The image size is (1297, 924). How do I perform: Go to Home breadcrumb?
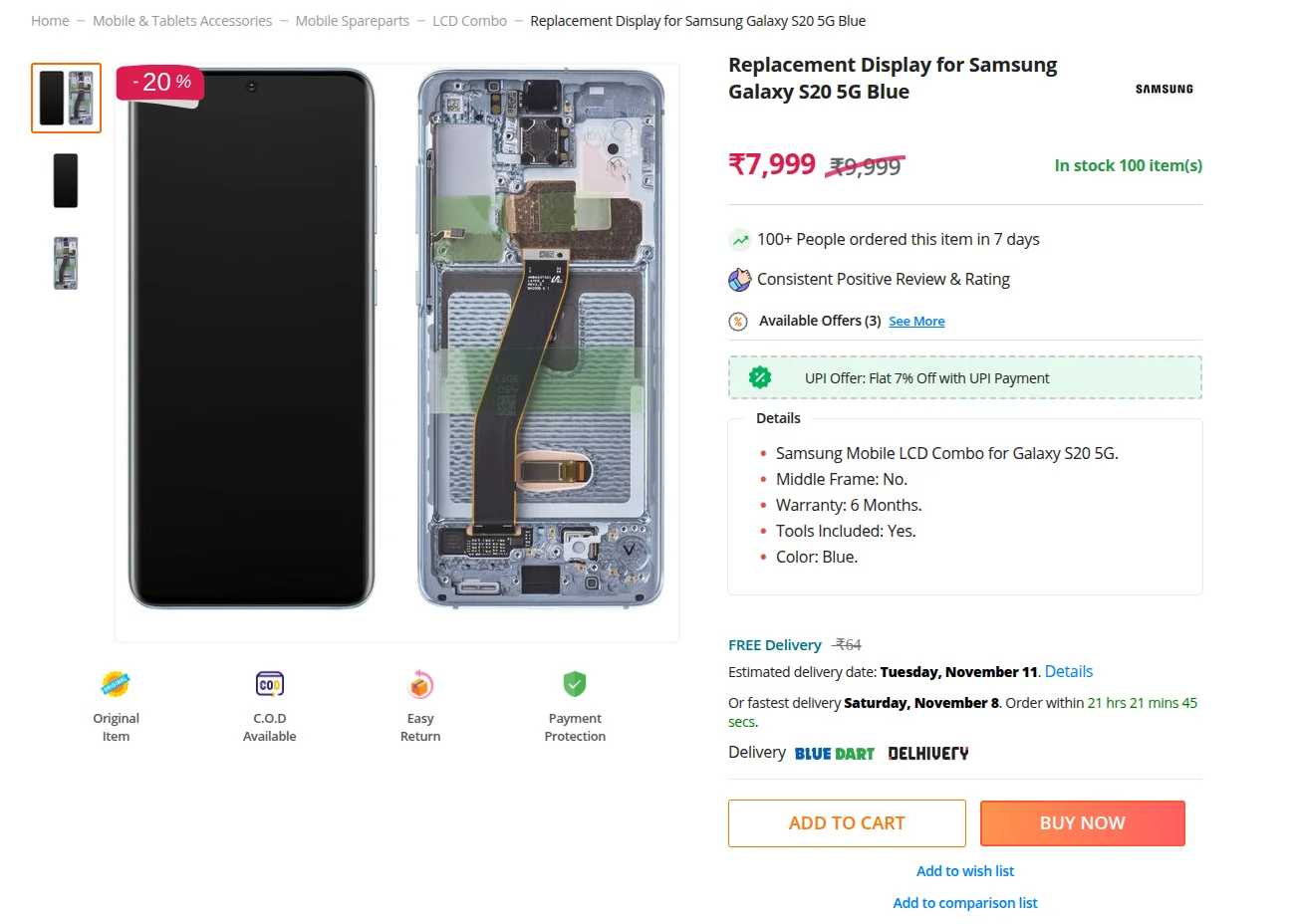[x=50, y=21]
